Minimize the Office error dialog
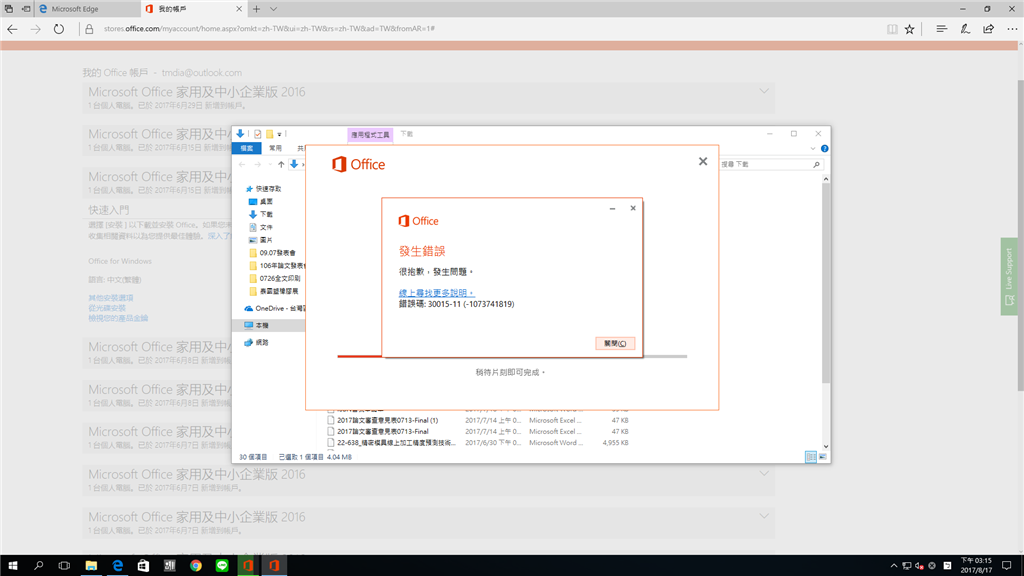Image resolution: width=1024 pixels, height=576 pixels. pos(613,208)
